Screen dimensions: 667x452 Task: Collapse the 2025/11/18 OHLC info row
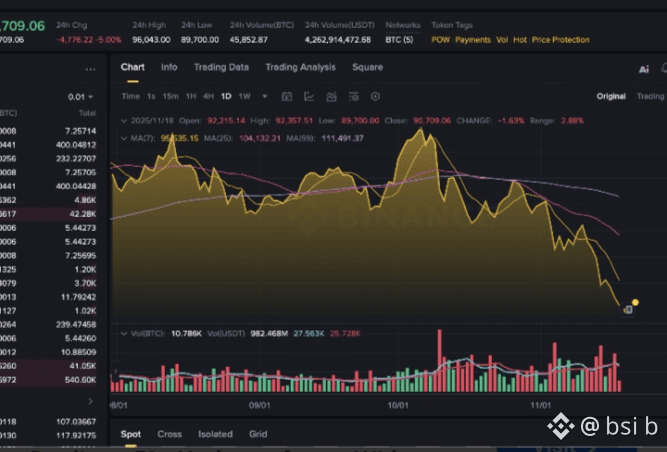tap(124, 121)
